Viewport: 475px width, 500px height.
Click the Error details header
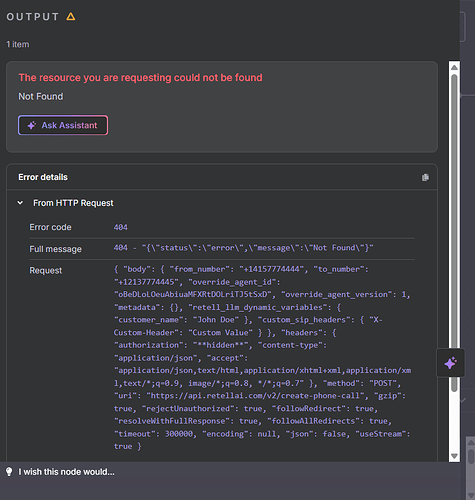[x=43, y=177]
